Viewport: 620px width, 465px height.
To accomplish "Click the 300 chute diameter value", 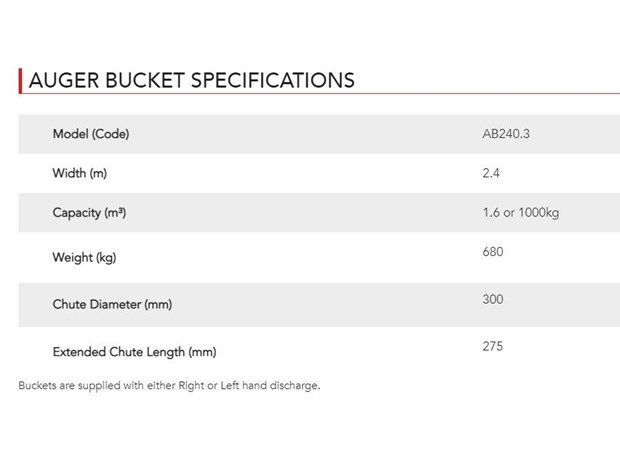I will pos(493,299).
